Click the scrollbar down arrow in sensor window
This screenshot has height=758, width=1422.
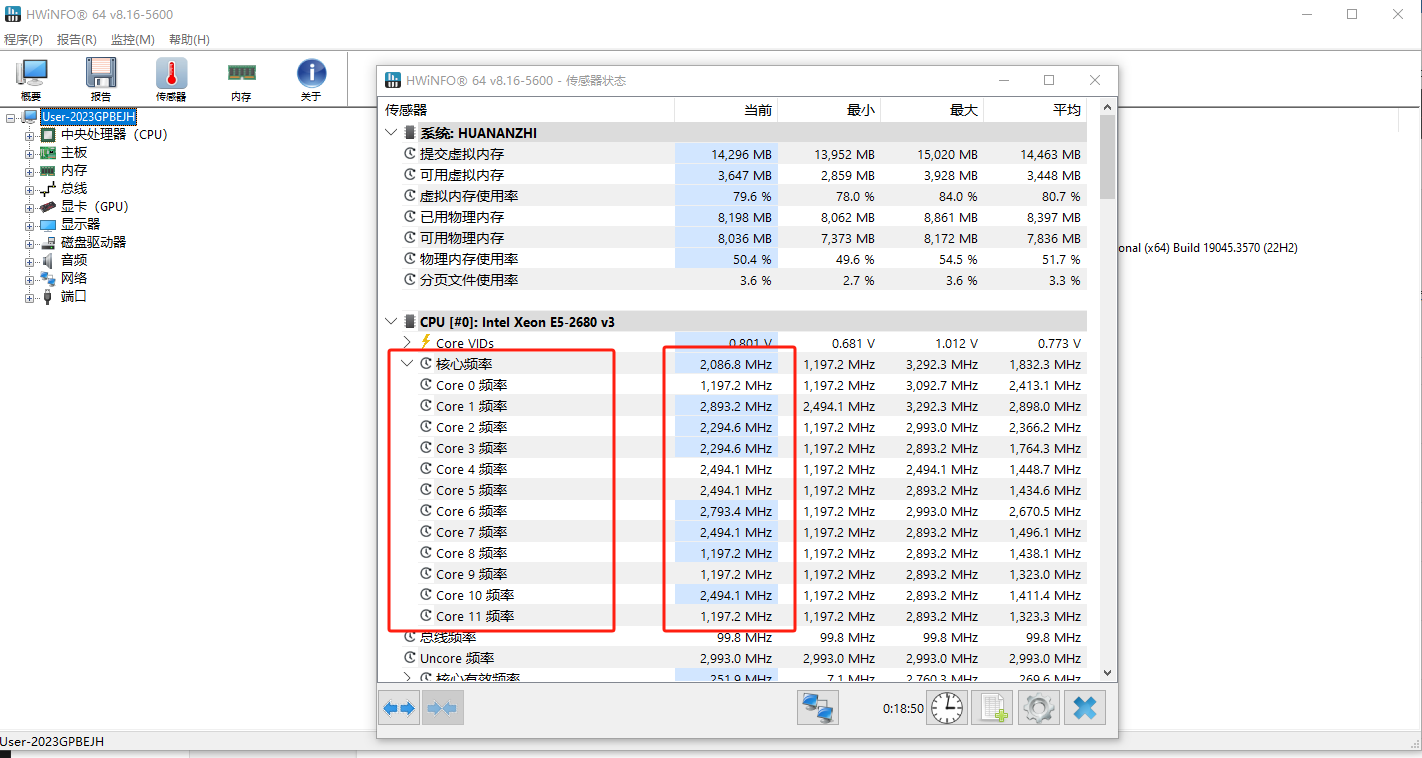[x=1107, y=673]
